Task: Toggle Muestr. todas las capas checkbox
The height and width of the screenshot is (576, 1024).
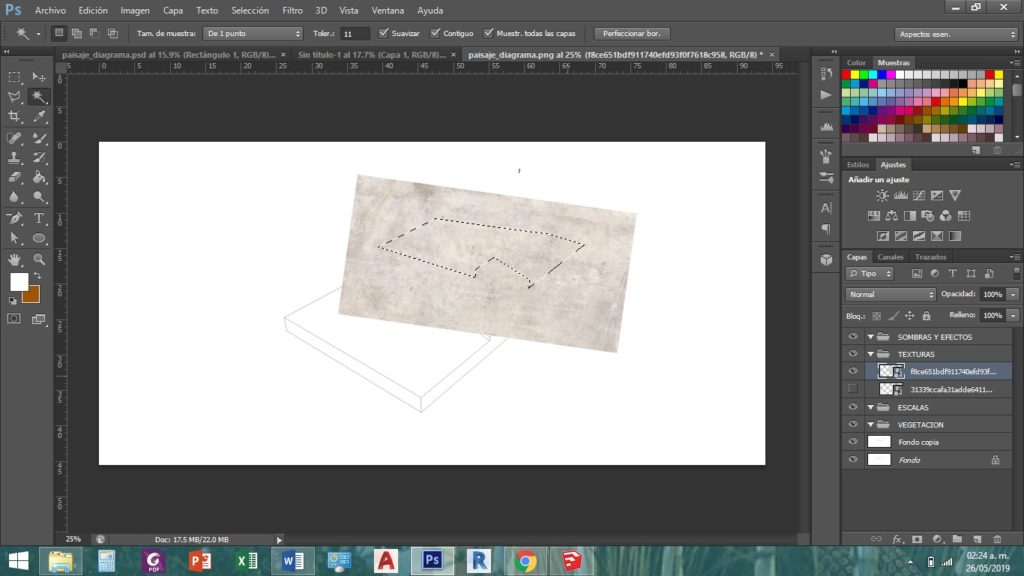Action: (x=488, y=33)
